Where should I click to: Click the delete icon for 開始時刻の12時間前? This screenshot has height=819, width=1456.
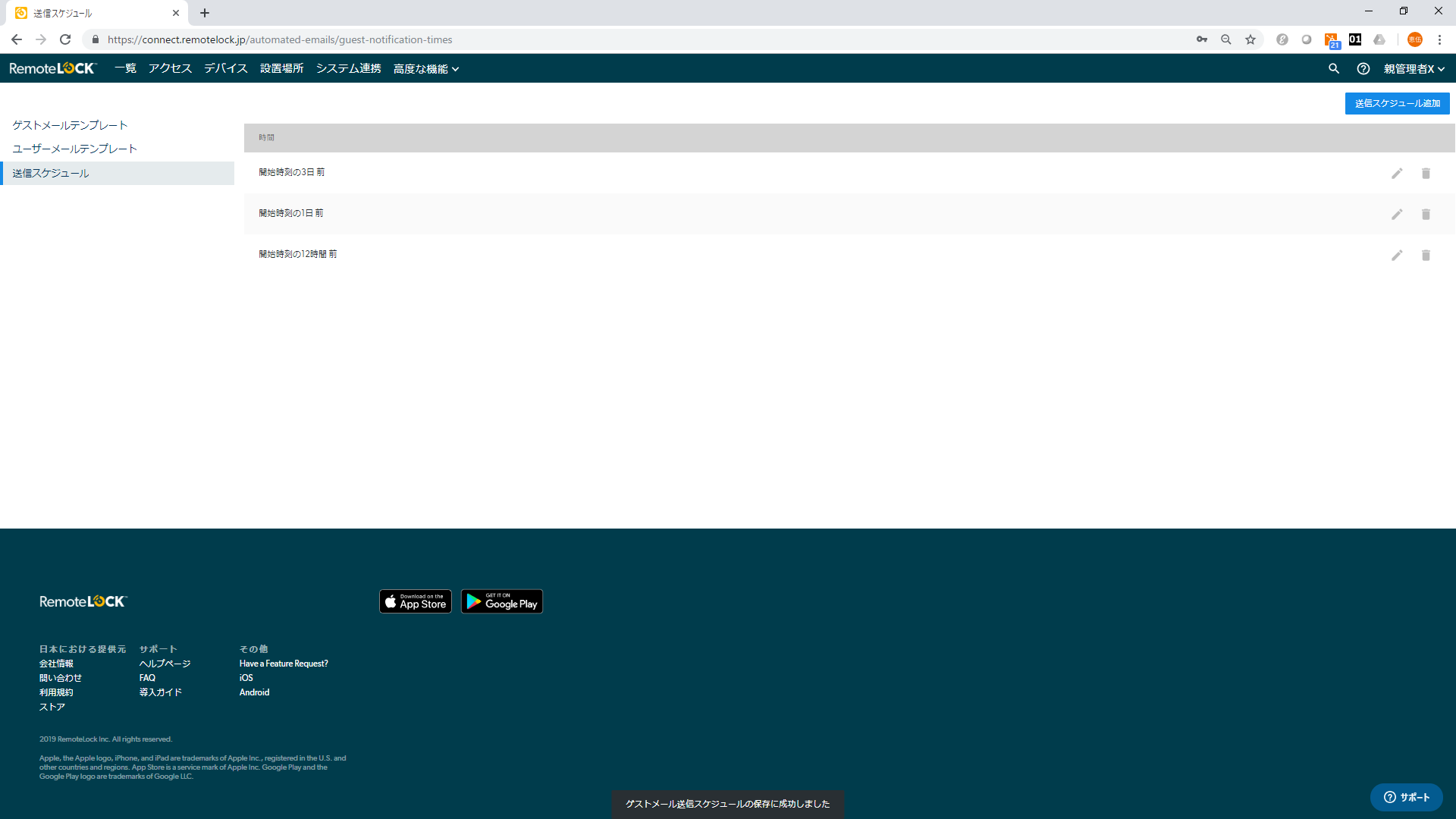point(1426,254)
